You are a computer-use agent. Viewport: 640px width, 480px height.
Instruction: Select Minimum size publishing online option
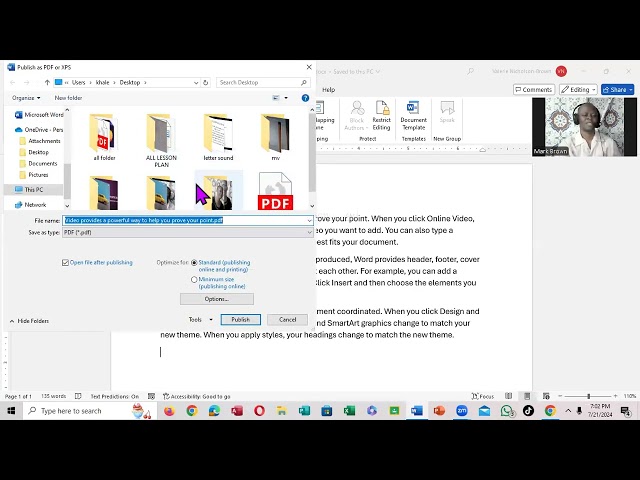pos(194,280)
